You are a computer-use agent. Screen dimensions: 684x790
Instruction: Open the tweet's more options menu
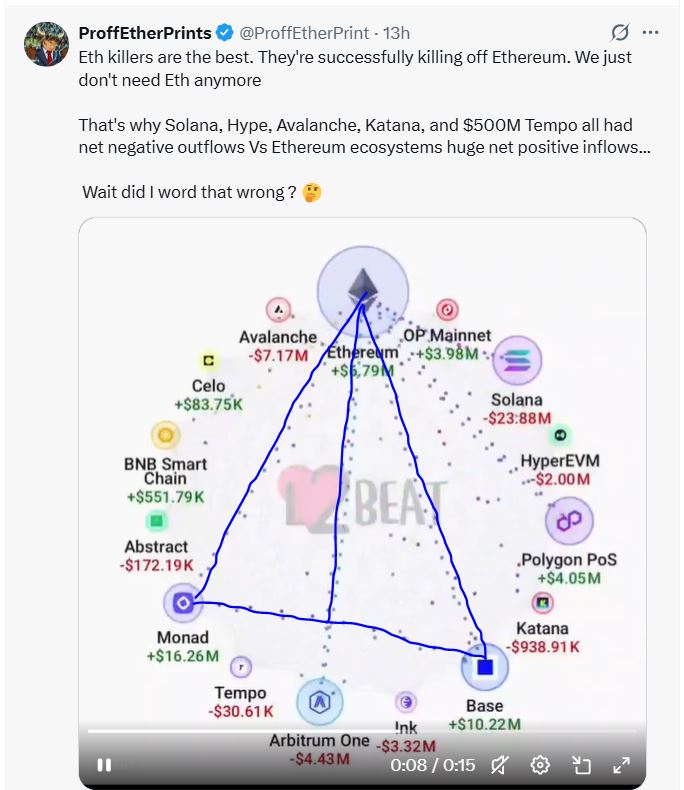[x=651, y=33]
